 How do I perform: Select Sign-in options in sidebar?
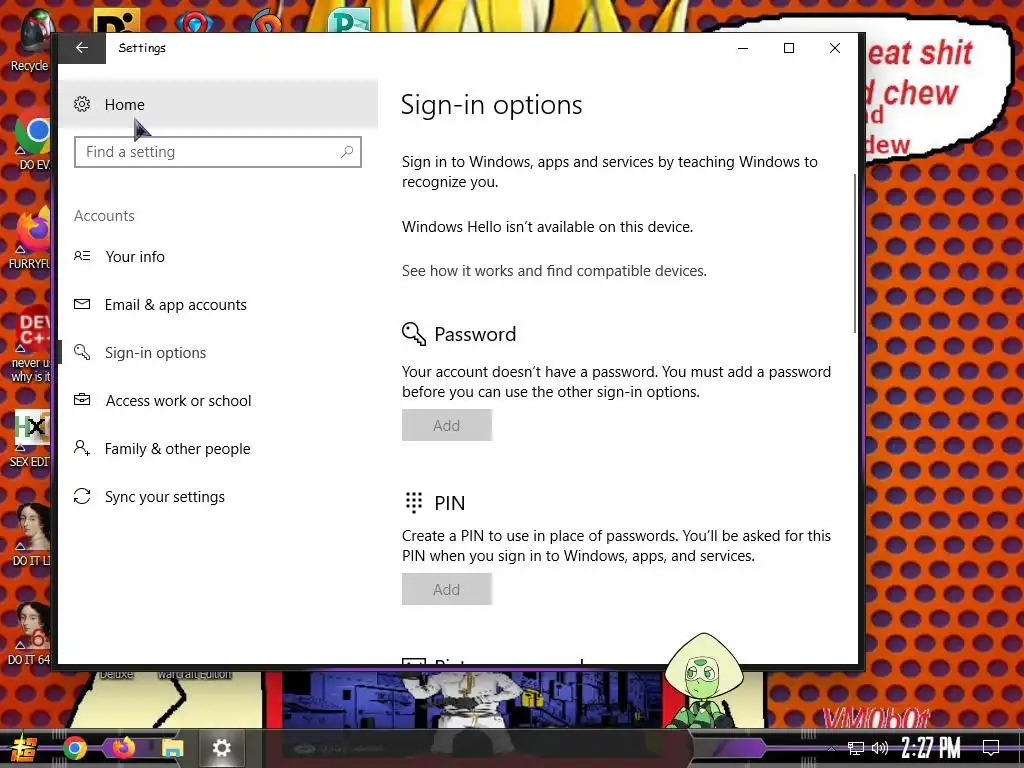(217, 353)
